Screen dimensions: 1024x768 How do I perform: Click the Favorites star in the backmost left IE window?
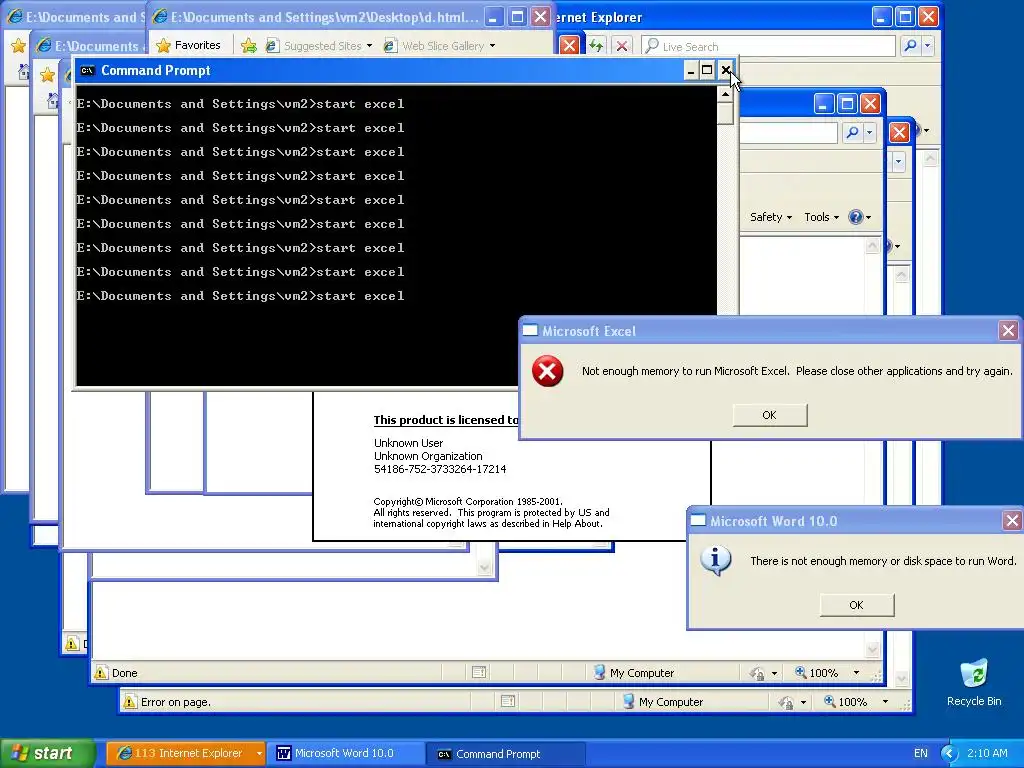(18, 46)
